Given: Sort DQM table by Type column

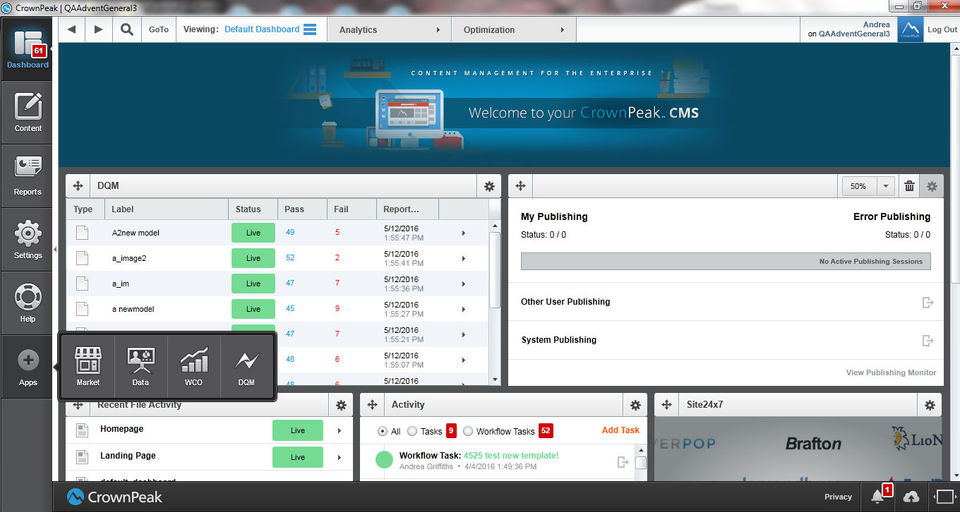Looking at the screenshot, I should coord(85,209).
